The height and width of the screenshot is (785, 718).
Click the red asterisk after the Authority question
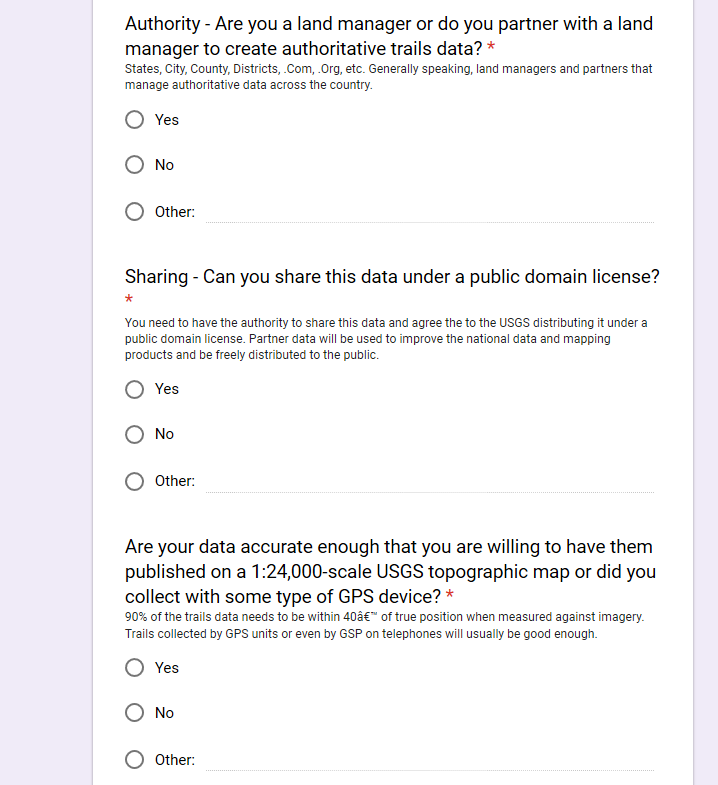491,49
